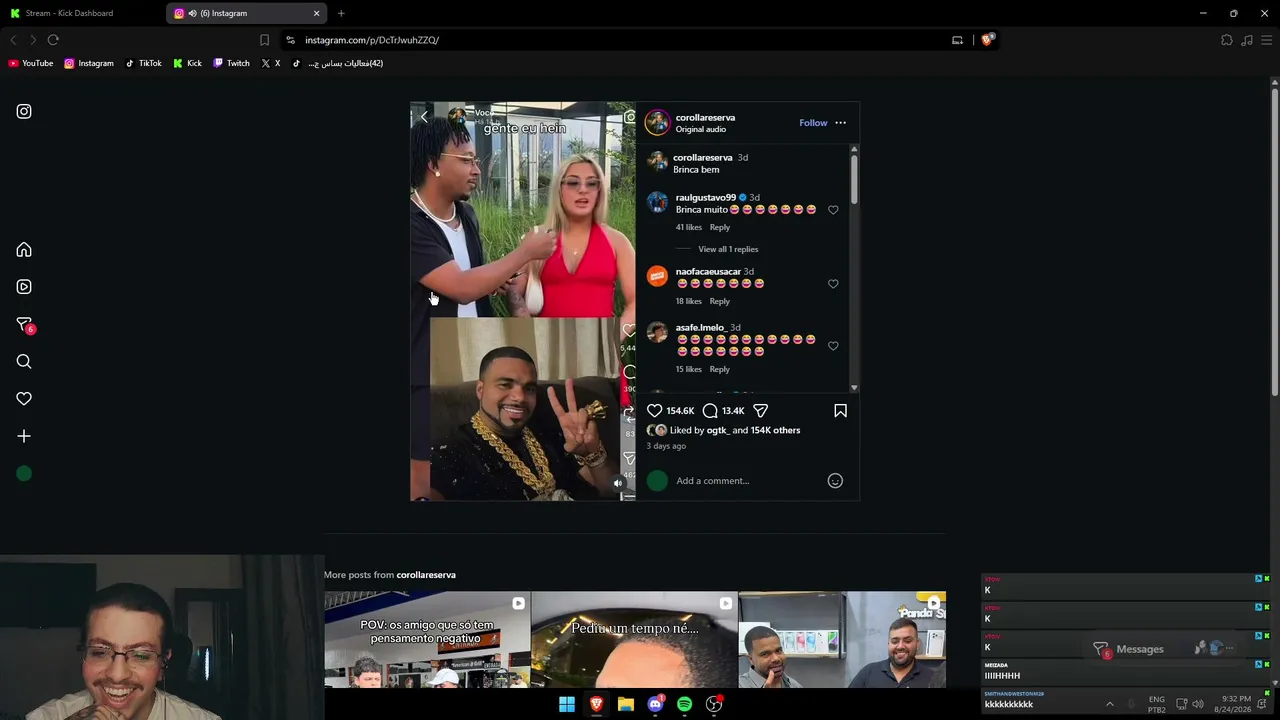Open X bookmark

[x=271, y=63]
